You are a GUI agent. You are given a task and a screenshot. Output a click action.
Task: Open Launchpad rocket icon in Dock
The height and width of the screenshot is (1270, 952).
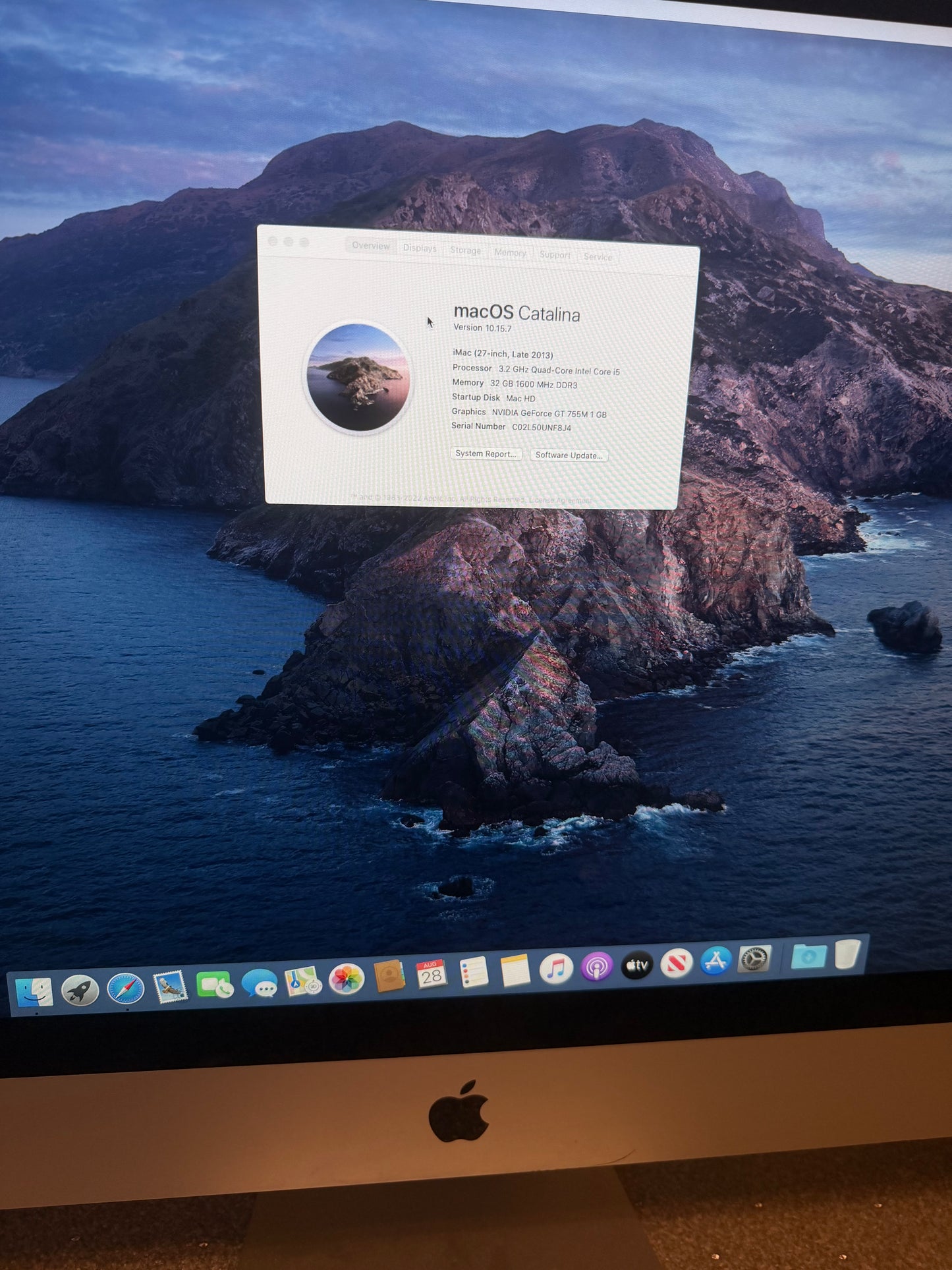coord(80,990)
